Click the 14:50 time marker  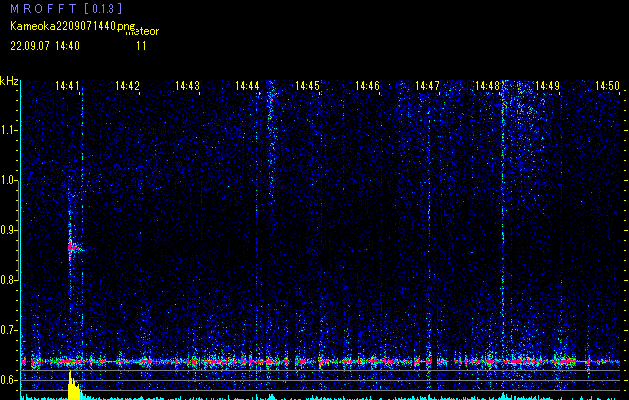tap(607, 86)
